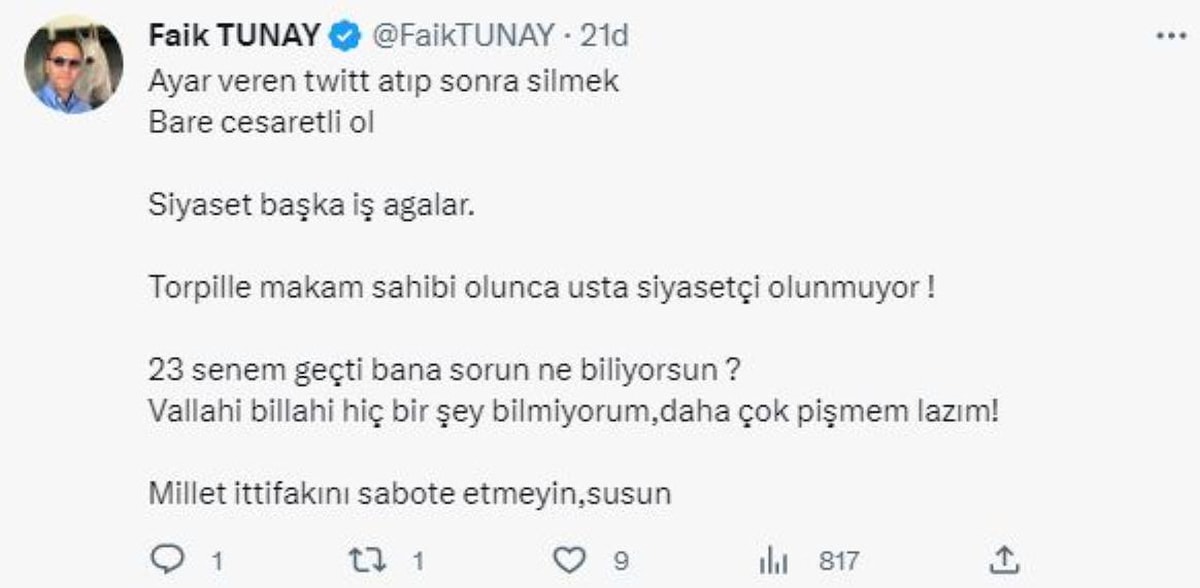The width and height of the screenshot is (1200, 588).
Task: Open the view analytics bar chart icon
Action: click(777, 559)
